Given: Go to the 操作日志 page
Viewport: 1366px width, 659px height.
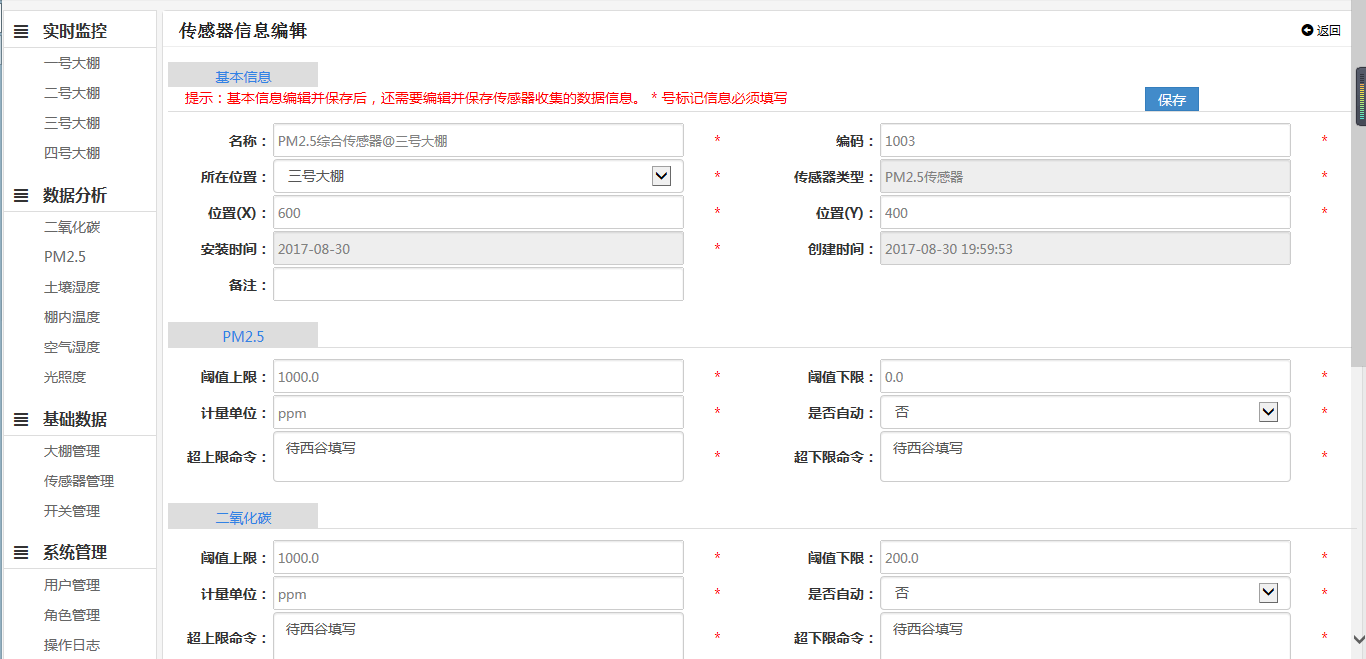Looking at the screenshot, I should click(x=72, y=645).
